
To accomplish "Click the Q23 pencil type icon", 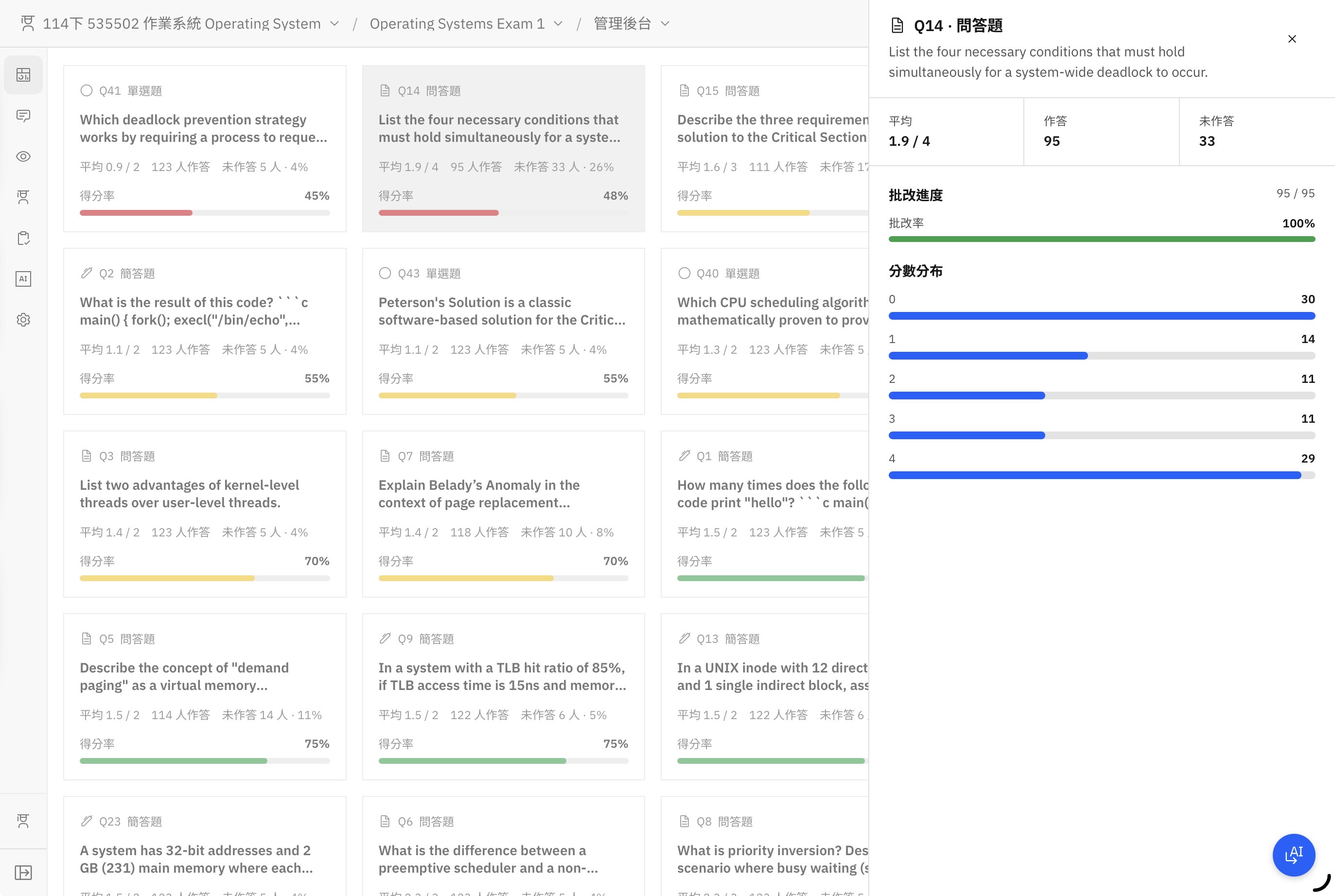I will click(x=87, y=821).
